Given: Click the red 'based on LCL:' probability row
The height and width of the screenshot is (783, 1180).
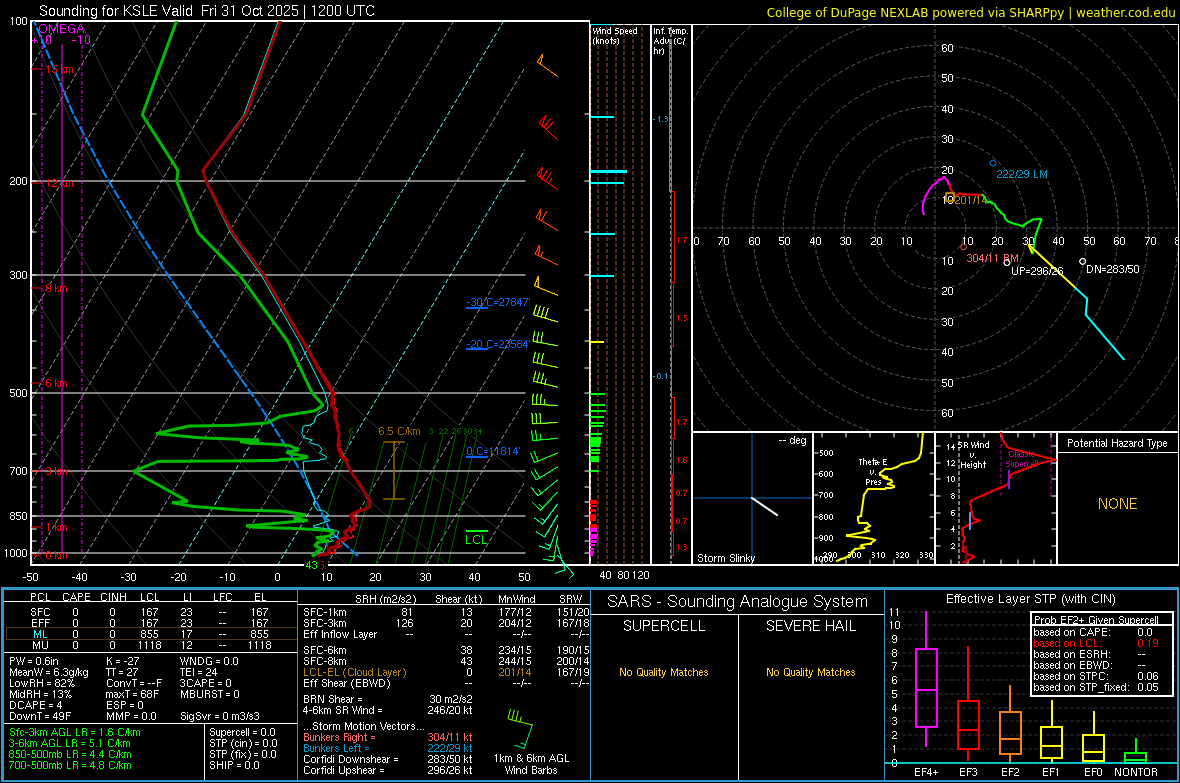Looking at the screenshot, I should pyautogui.click(x=1096, y=643).
